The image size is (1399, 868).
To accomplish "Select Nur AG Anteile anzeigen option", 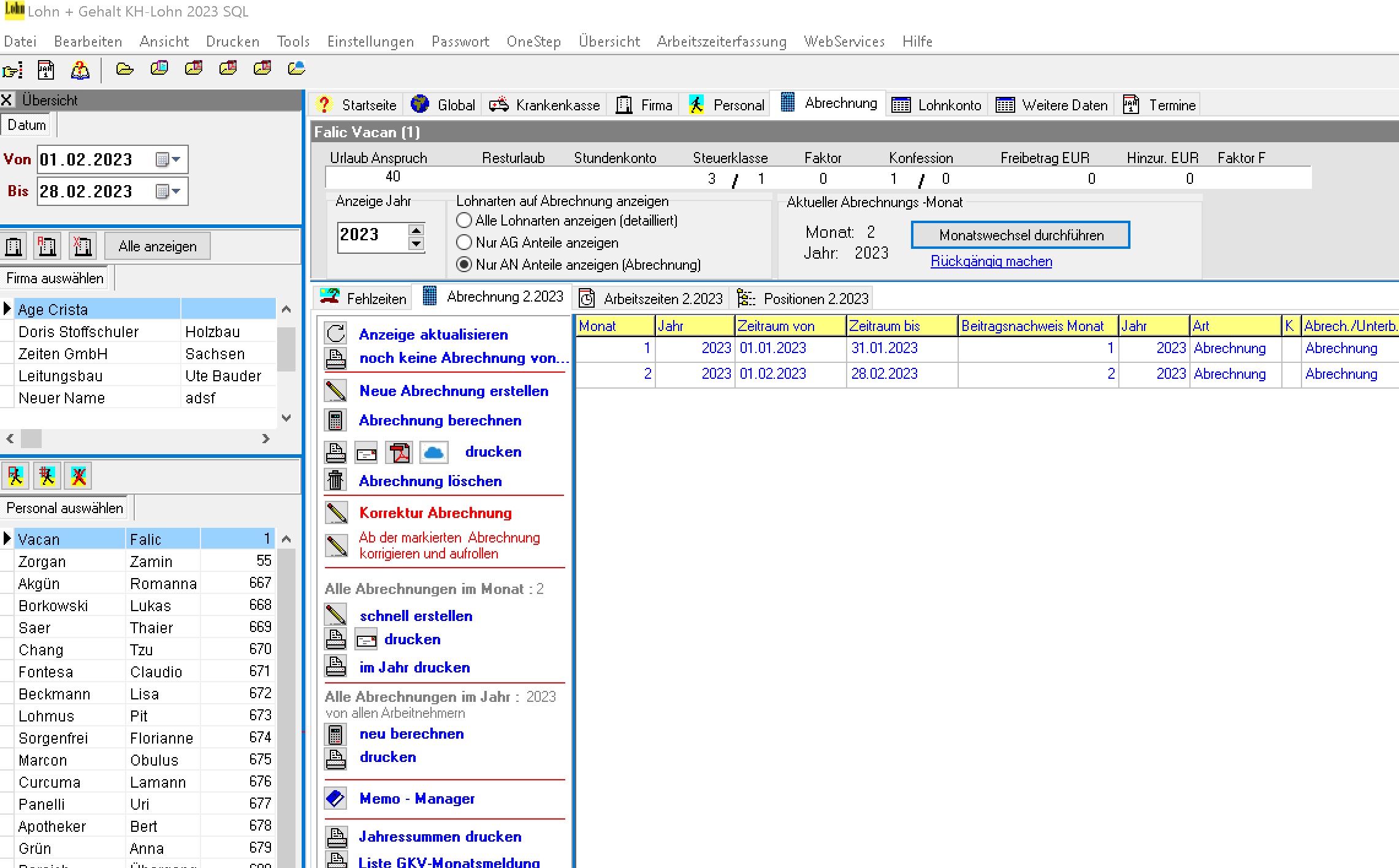I will pyautogui.click(x=464, y=242).
